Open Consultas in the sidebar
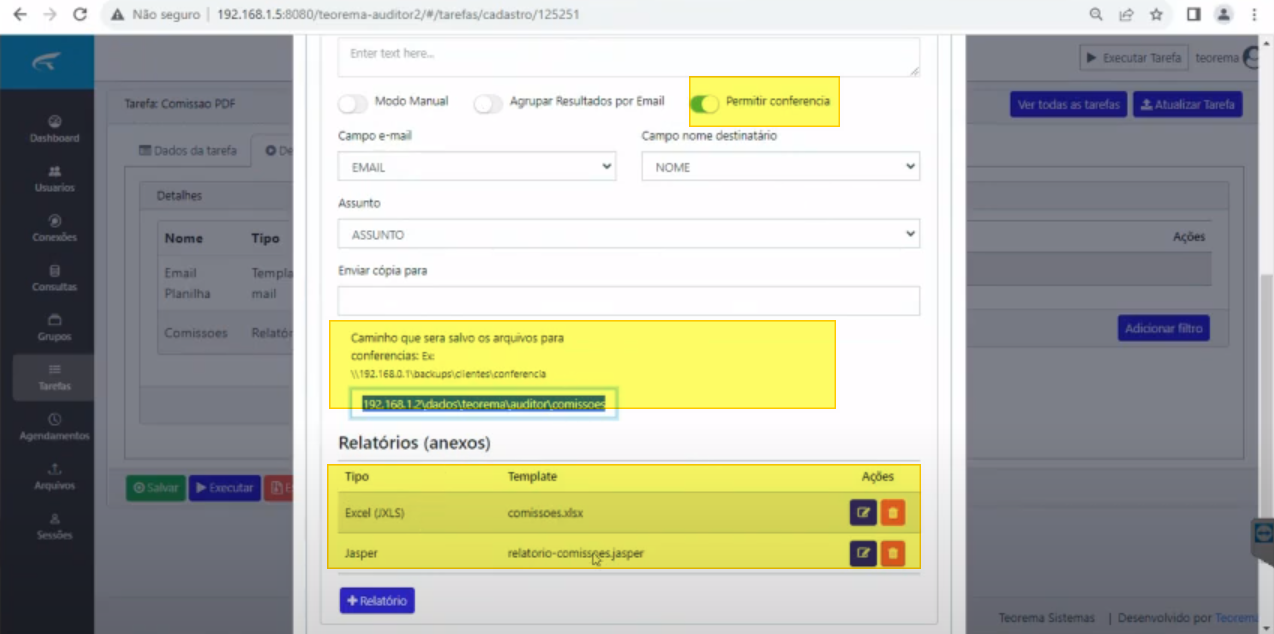This screenshot has height=634, width=1274. pos(54,278)
